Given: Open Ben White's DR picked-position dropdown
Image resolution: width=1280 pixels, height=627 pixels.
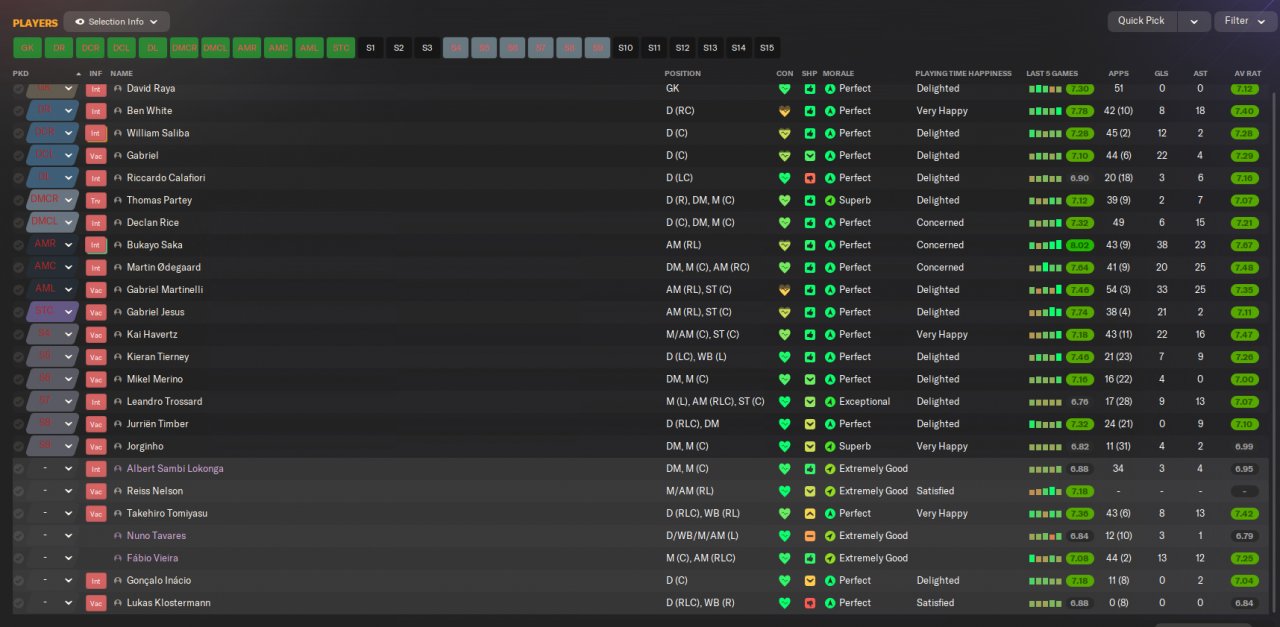Looking at the screenshot, I should (x=53, y=111).
